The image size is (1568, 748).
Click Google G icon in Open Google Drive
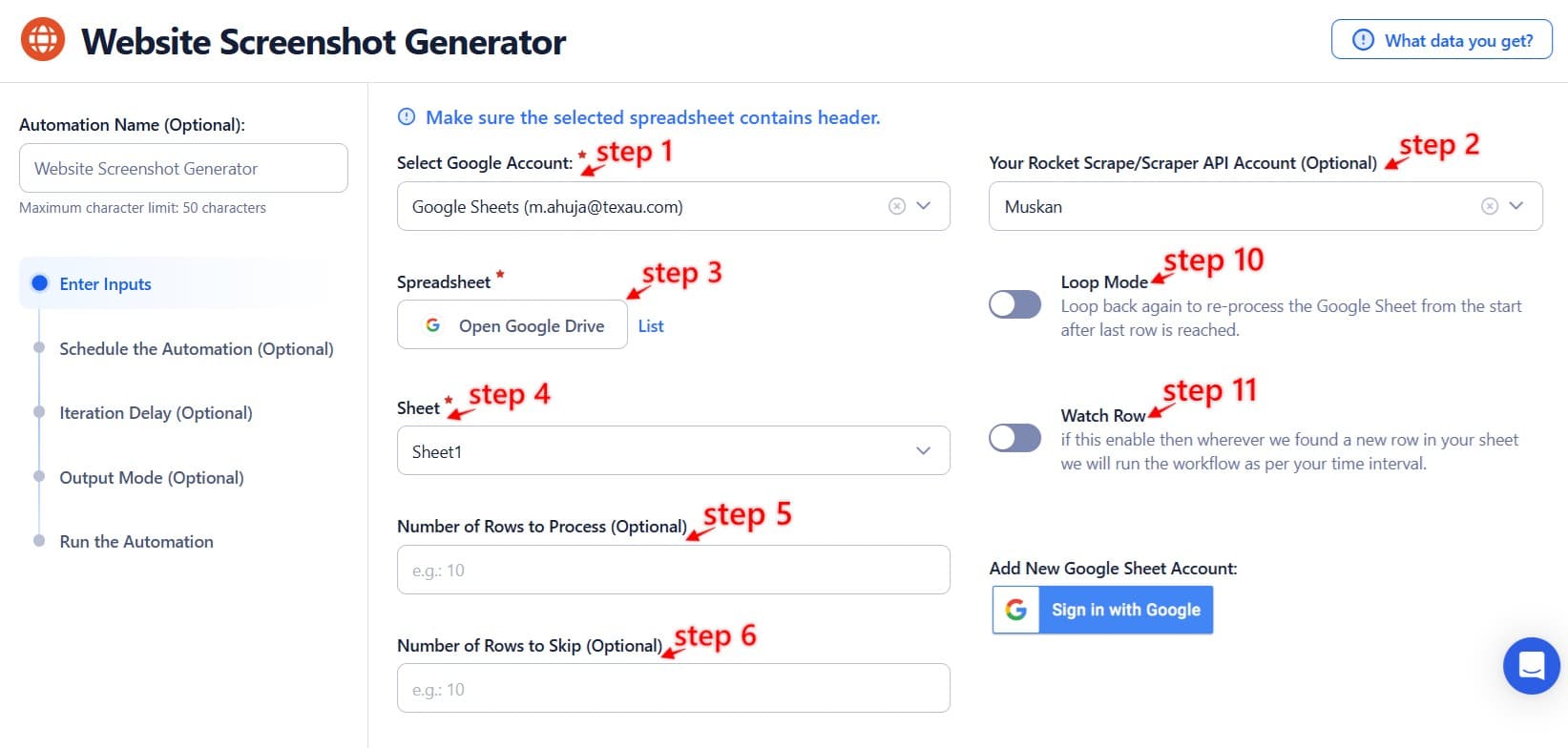pos(432,325)
